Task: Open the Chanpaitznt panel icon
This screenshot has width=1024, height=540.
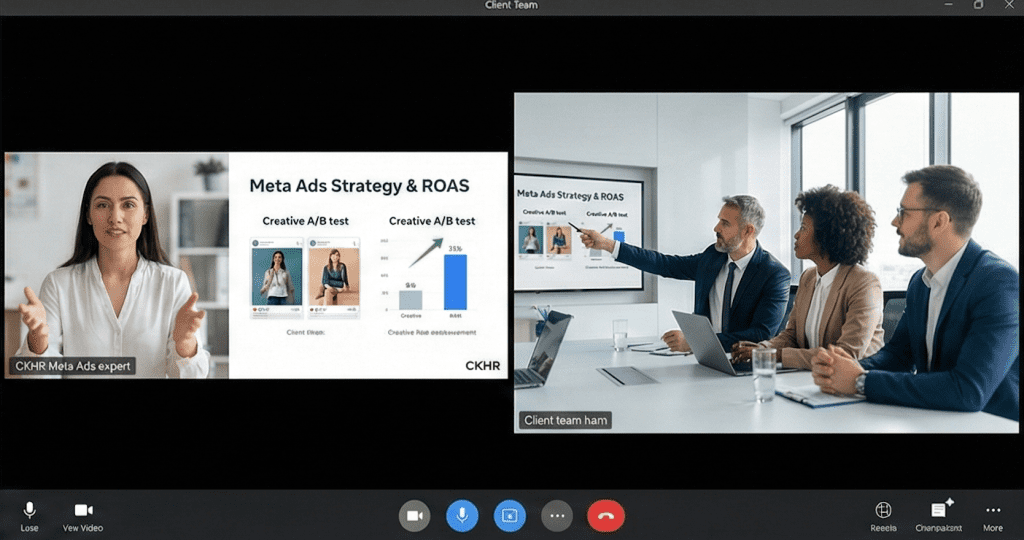Action: coord(940,510)
